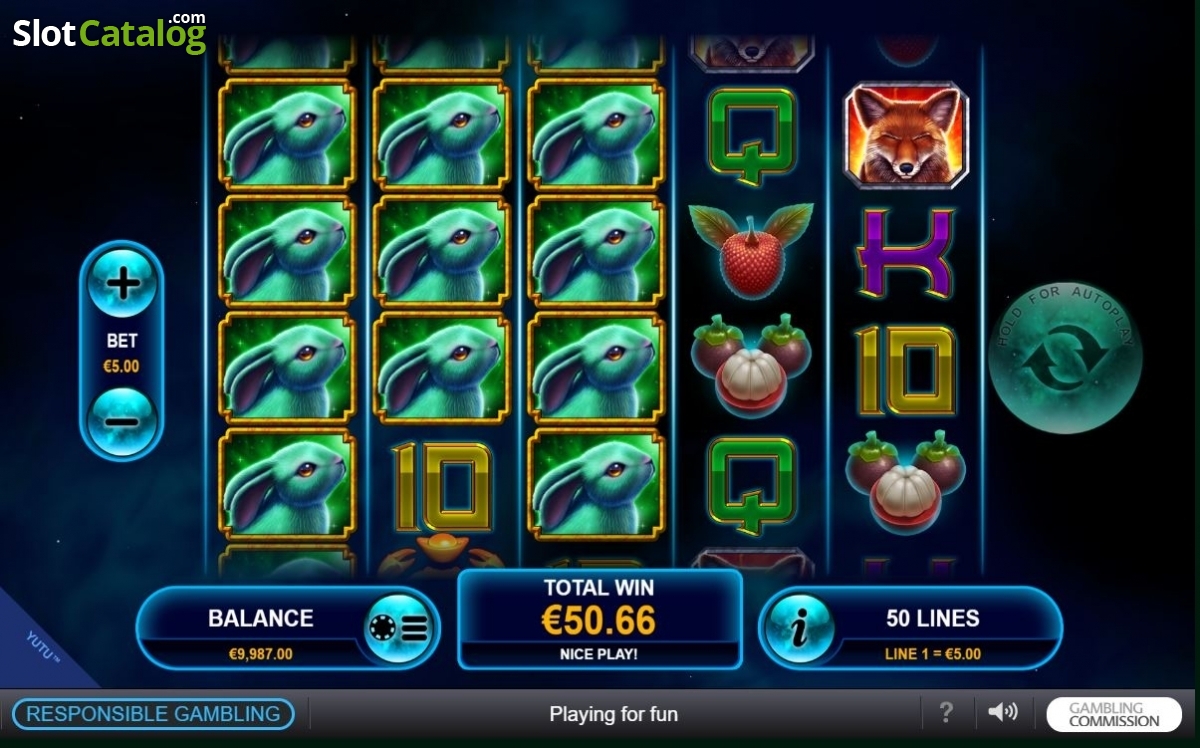The width and height of the screenshot is (1200, 748).
Task: Select the Total Win display panel
Action: [x=600, y=620]
